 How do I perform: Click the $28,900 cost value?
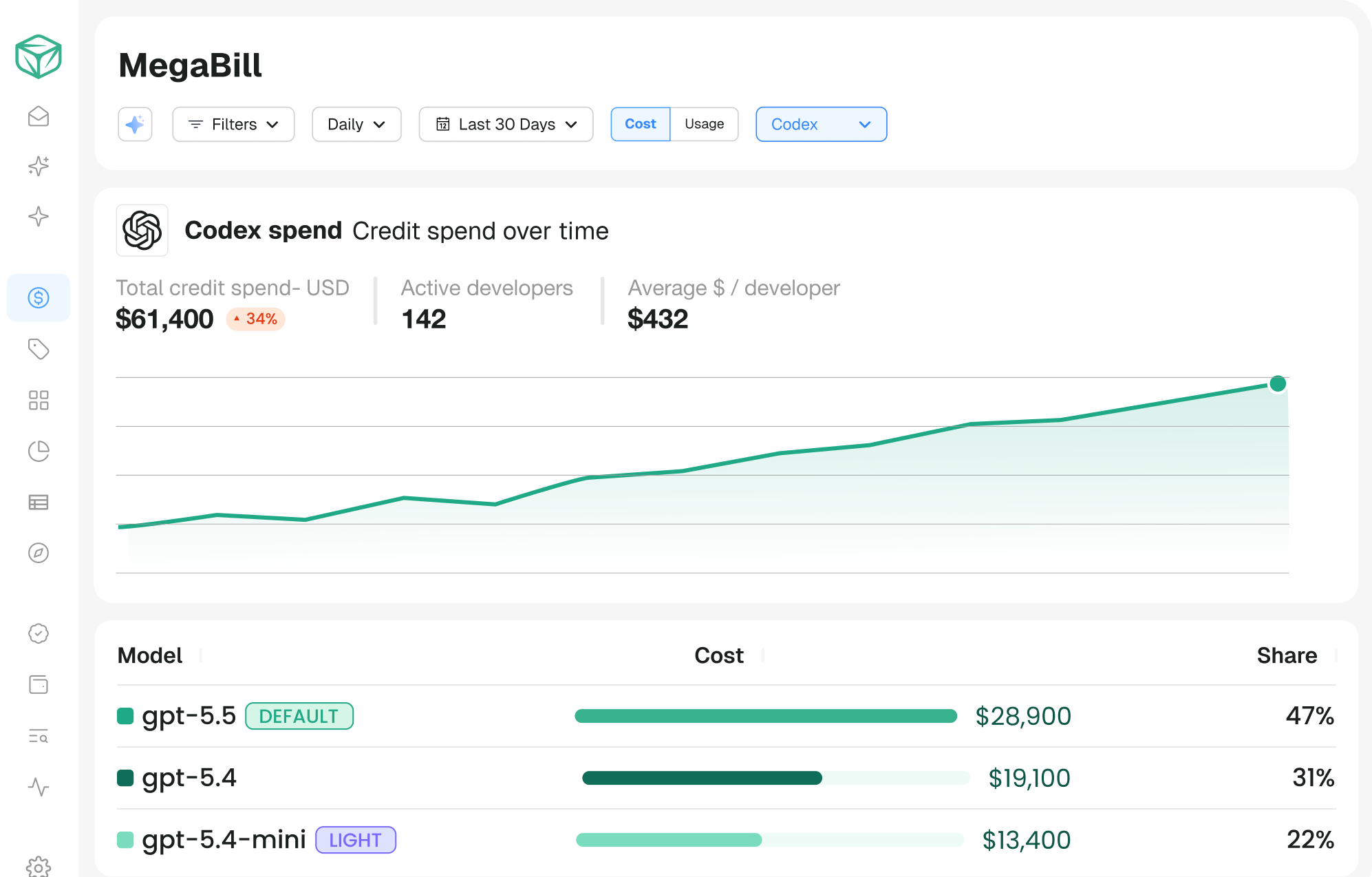point(1023,716)
